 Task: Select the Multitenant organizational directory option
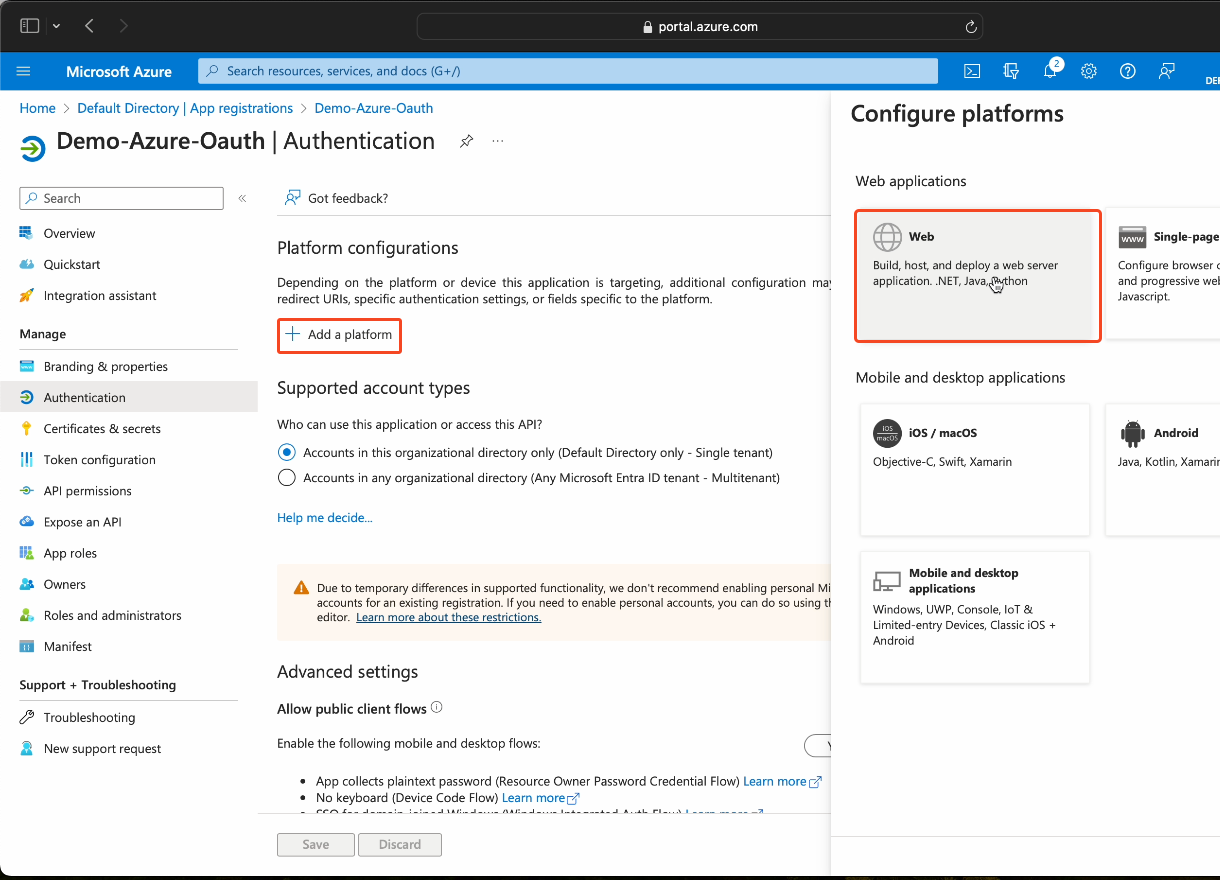point(287,478)
